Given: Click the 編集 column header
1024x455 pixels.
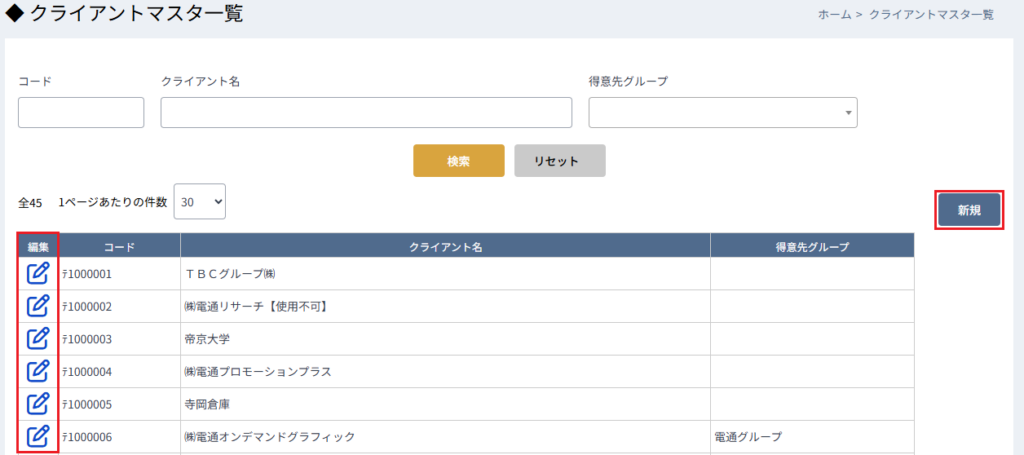Looking at the screenshot, I should [38, 246].
